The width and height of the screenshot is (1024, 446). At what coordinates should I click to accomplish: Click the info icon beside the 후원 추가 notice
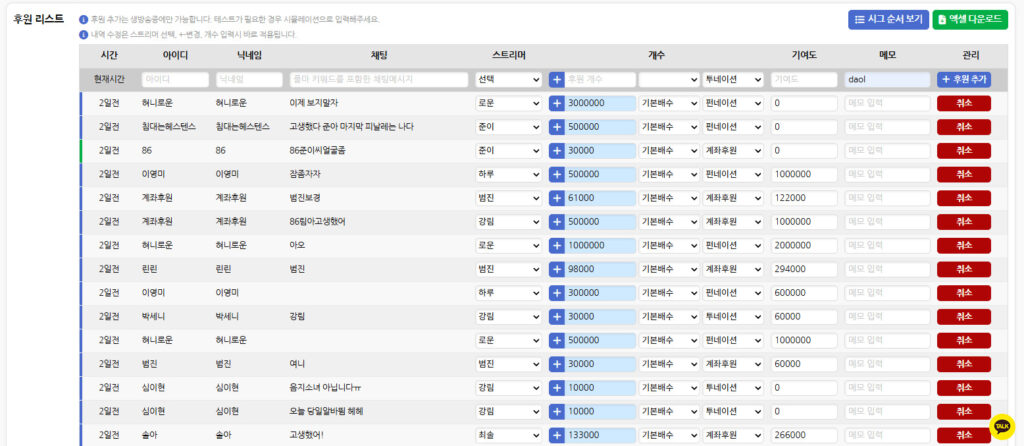[x=84, y=20]
